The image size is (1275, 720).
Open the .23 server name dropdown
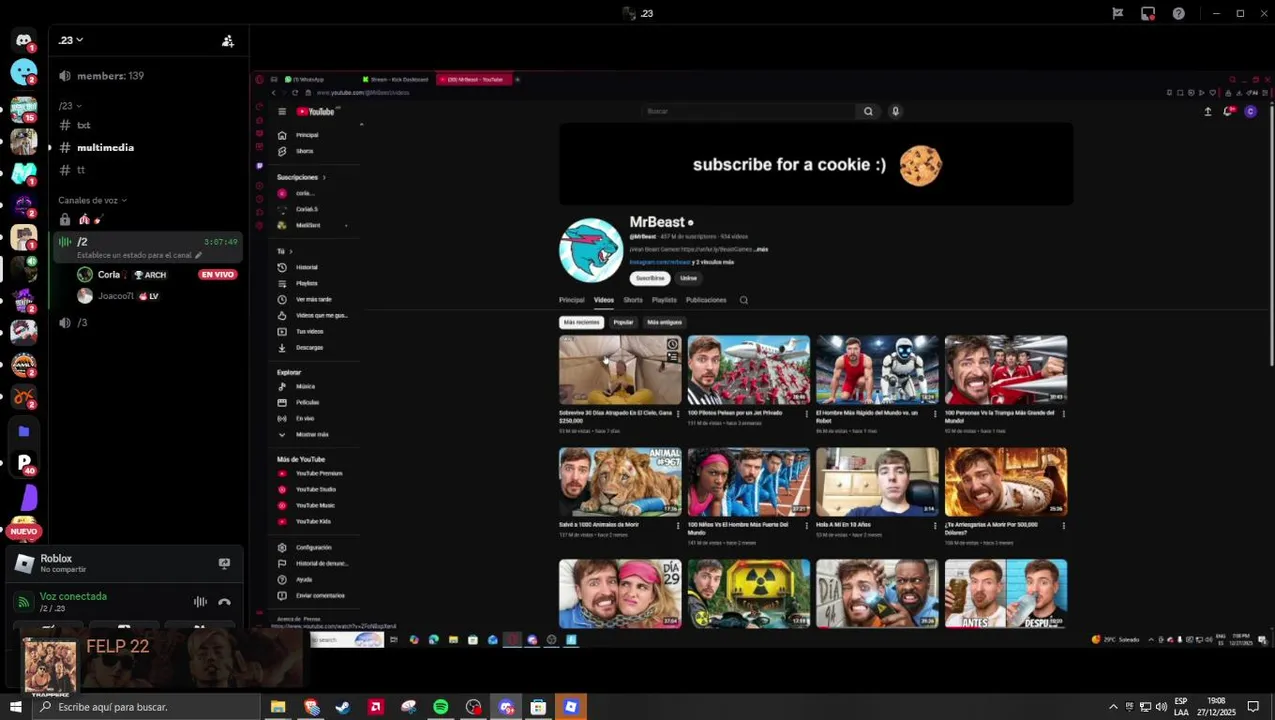click(x=70, y=40)
